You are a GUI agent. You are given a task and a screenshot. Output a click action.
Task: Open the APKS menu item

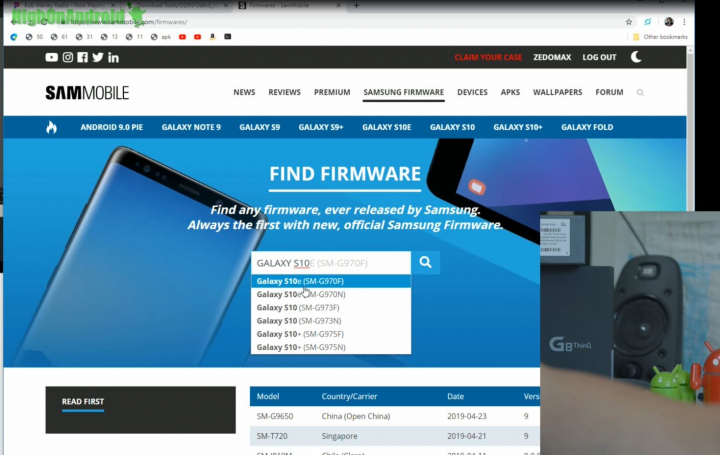(x=510, y=92)
